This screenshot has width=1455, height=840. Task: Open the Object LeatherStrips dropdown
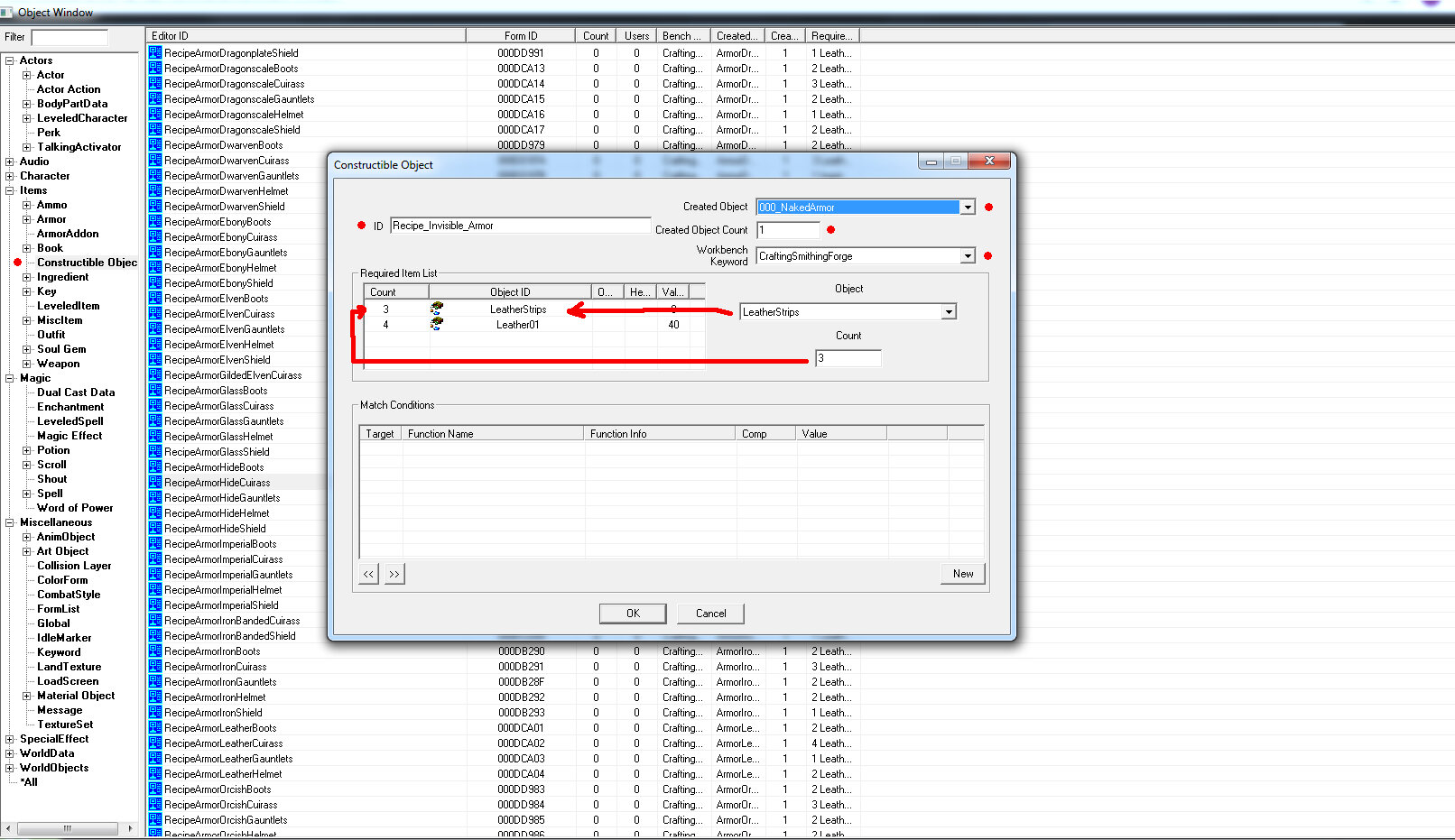[x=949, y=312]
